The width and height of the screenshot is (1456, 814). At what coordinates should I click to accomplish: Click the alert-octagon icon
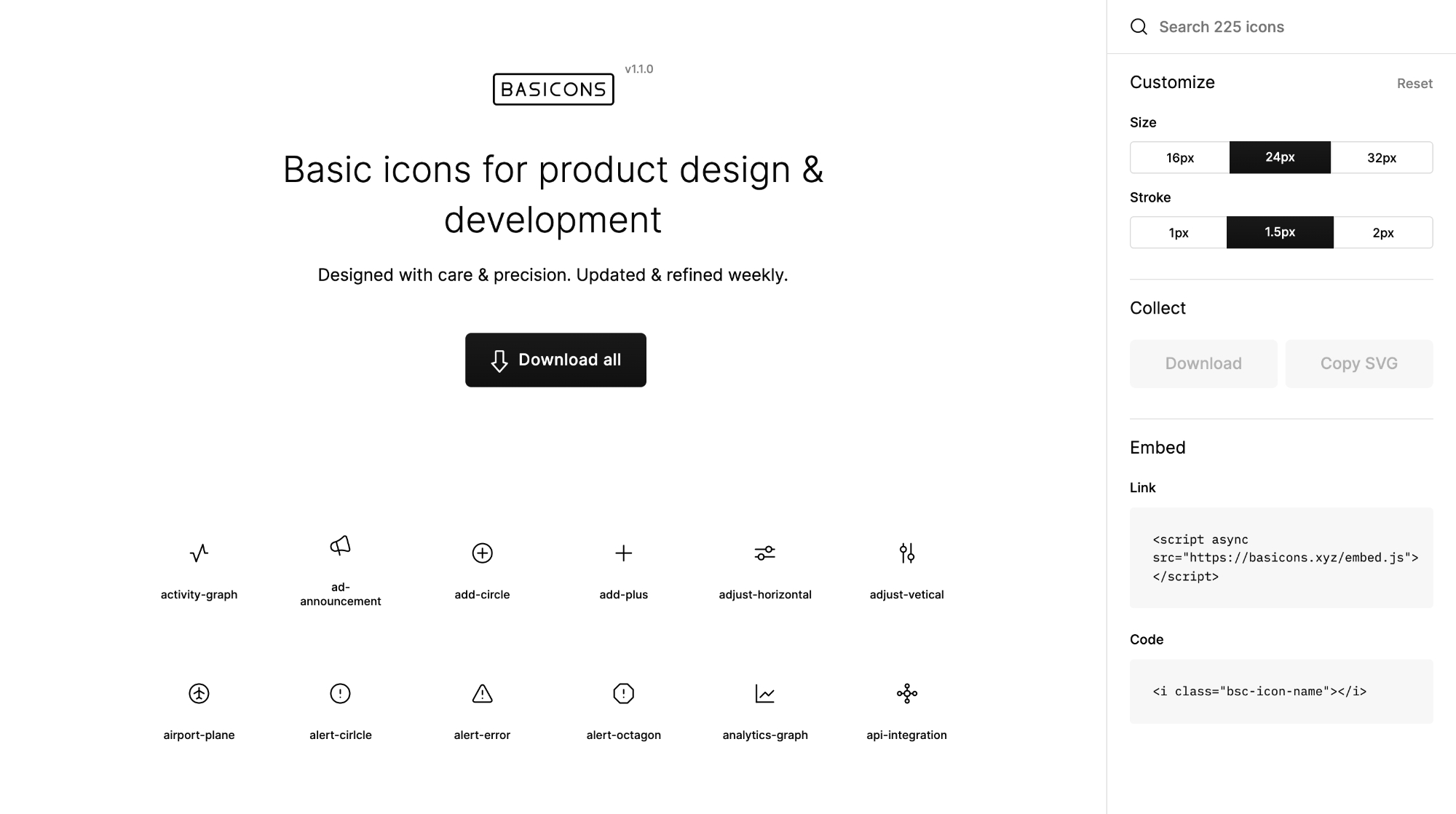623,693
